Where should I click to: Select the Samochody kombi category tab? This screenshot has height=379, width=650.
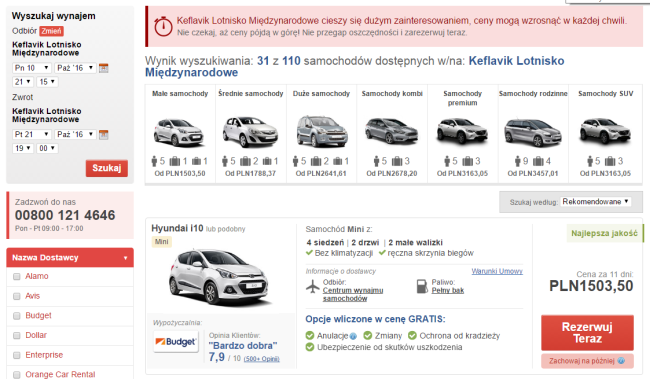pos(392,134)
